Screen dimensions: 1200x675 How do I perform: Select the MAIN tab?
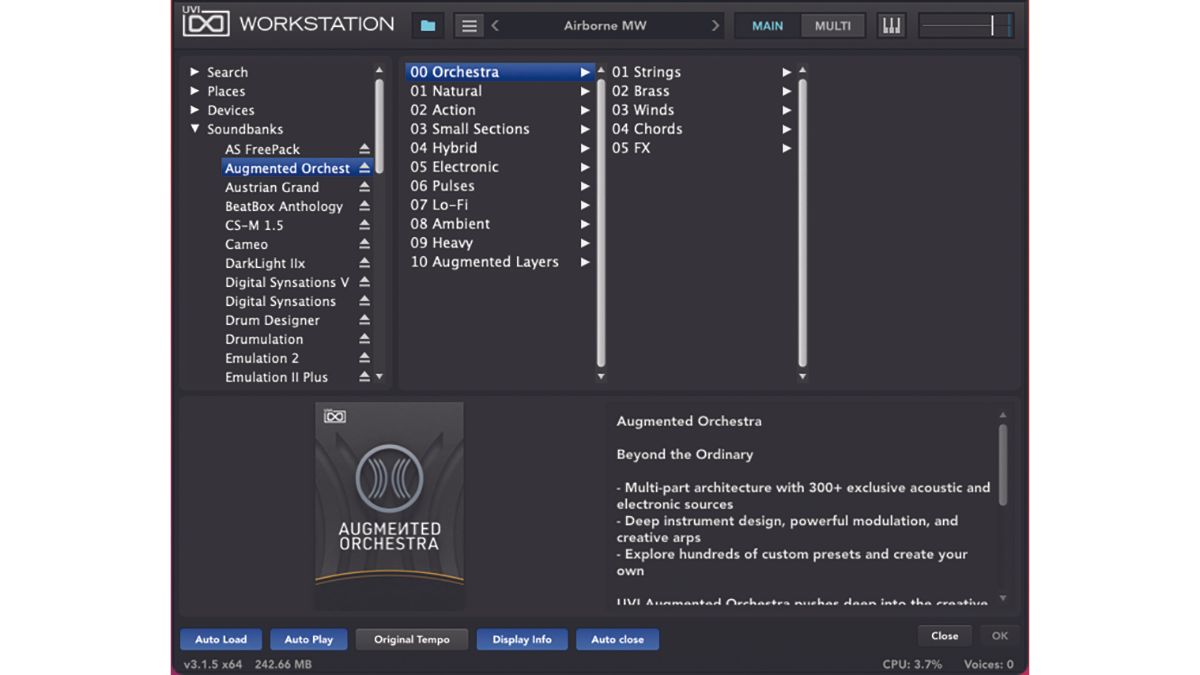(767, 25)
